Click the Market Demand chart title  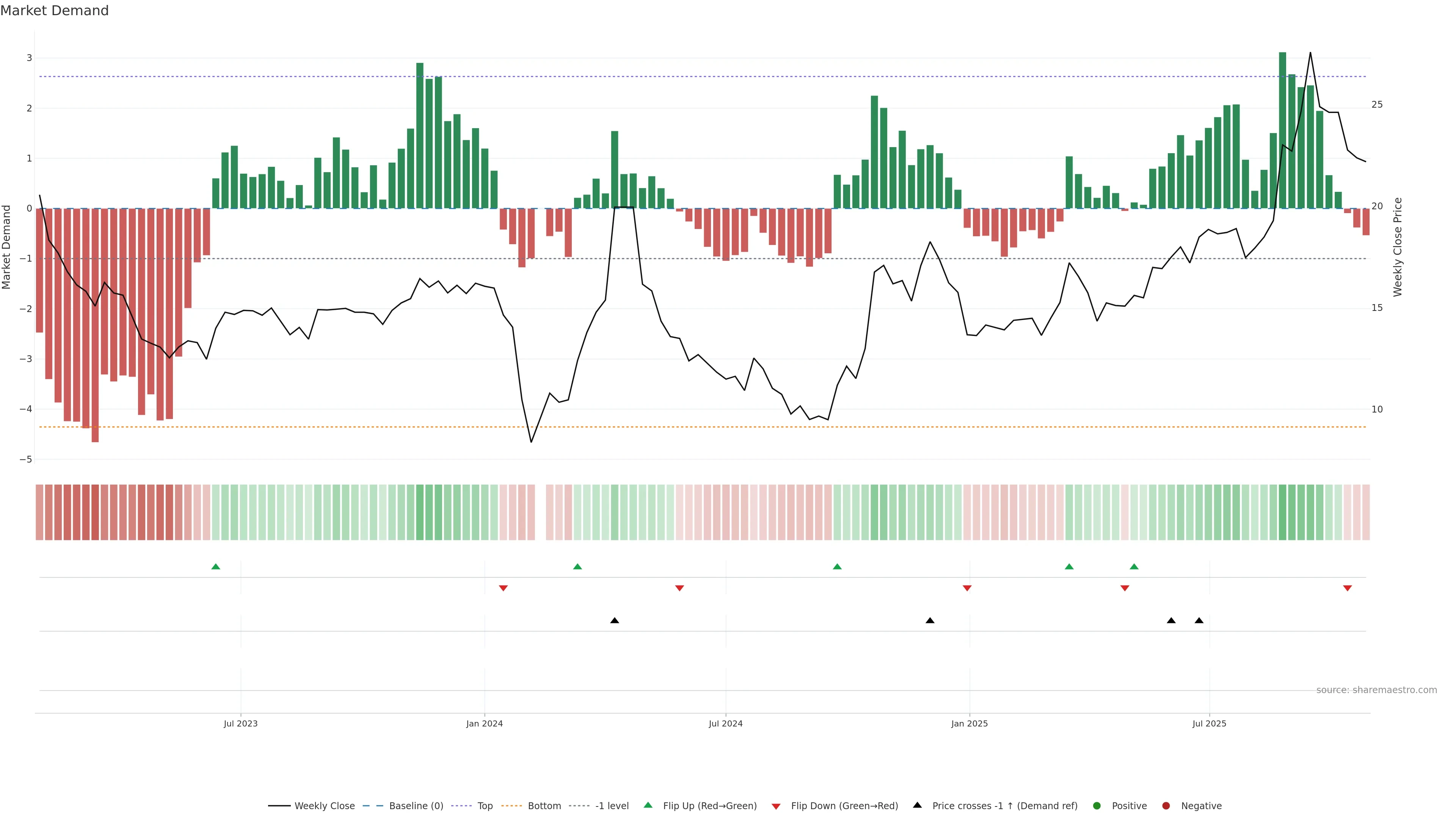(54, 11)
